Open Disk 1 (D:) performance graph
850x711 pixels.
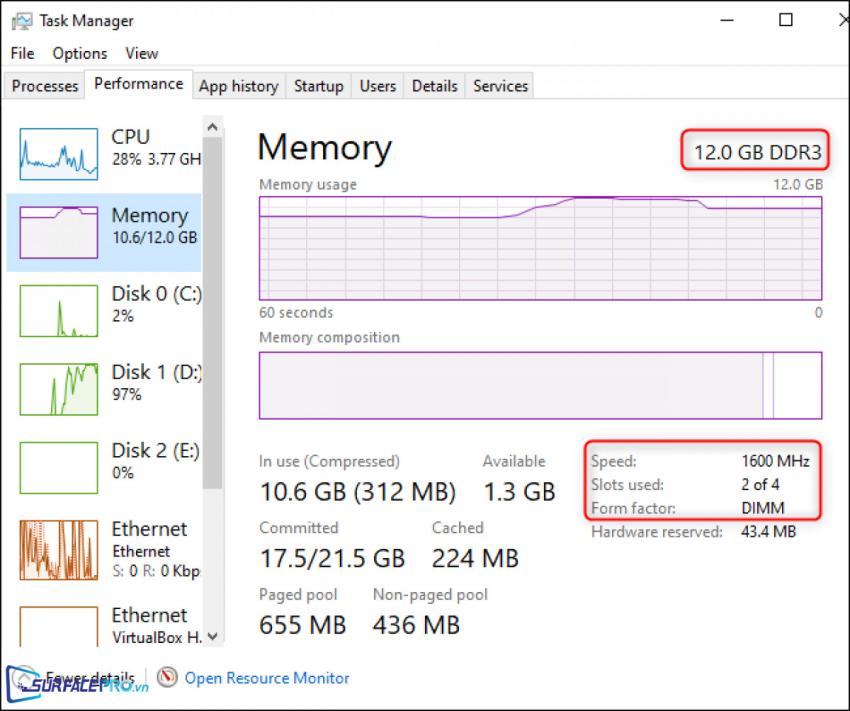[x=59, y=389]
